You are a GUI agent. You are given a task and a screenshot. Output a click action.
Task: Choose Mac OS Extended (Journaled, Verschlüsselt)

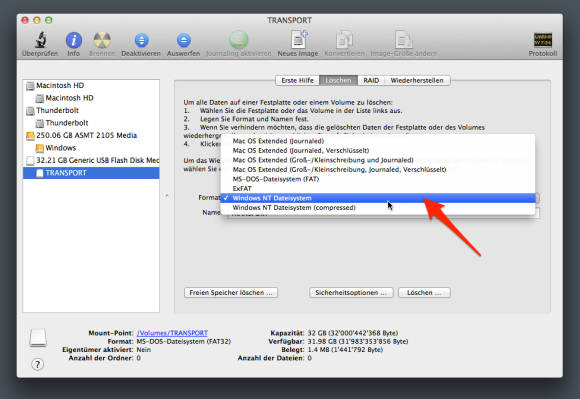coord(378,151)
